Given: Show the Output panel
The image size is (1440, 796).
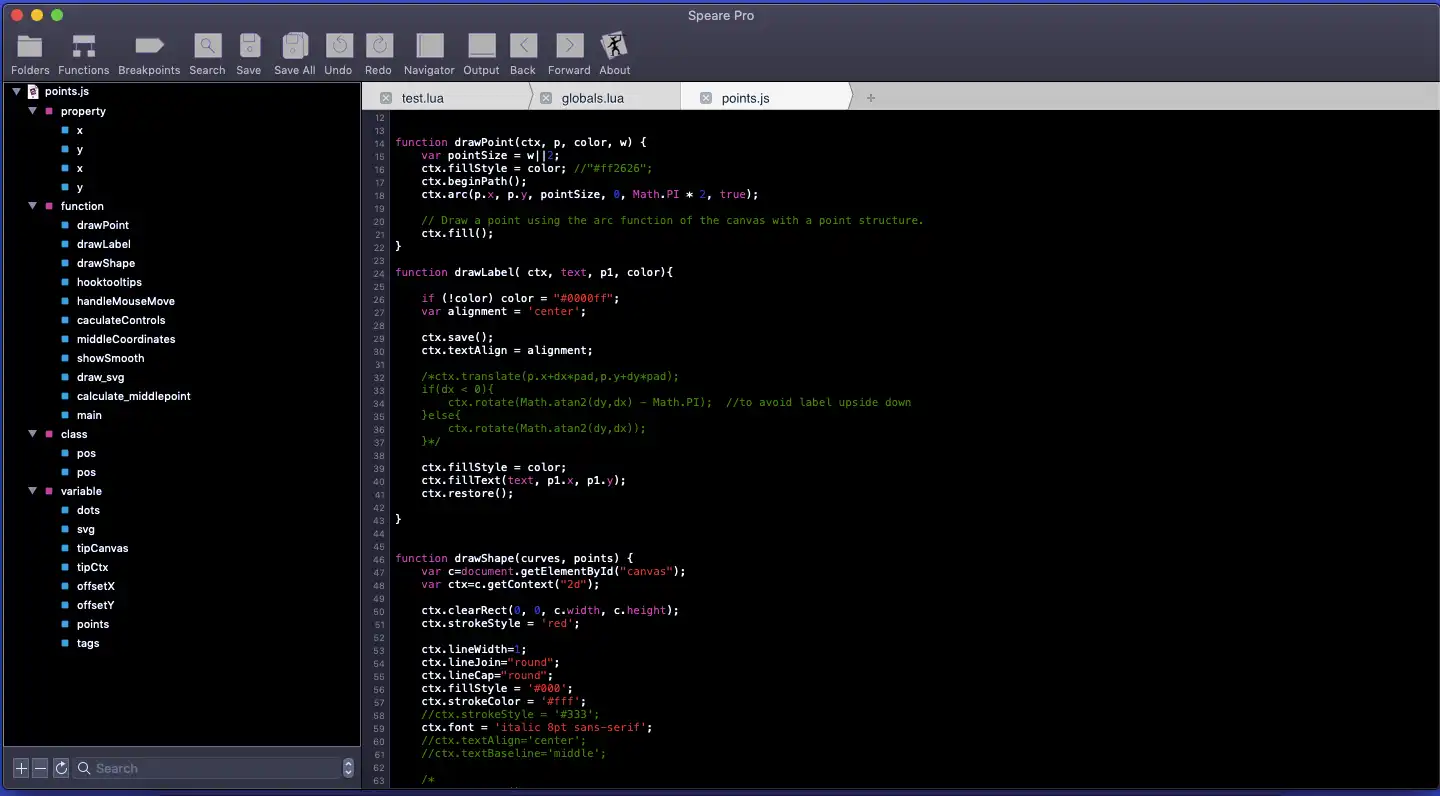Looking at the screenshot, I should [x=481, y=47].
